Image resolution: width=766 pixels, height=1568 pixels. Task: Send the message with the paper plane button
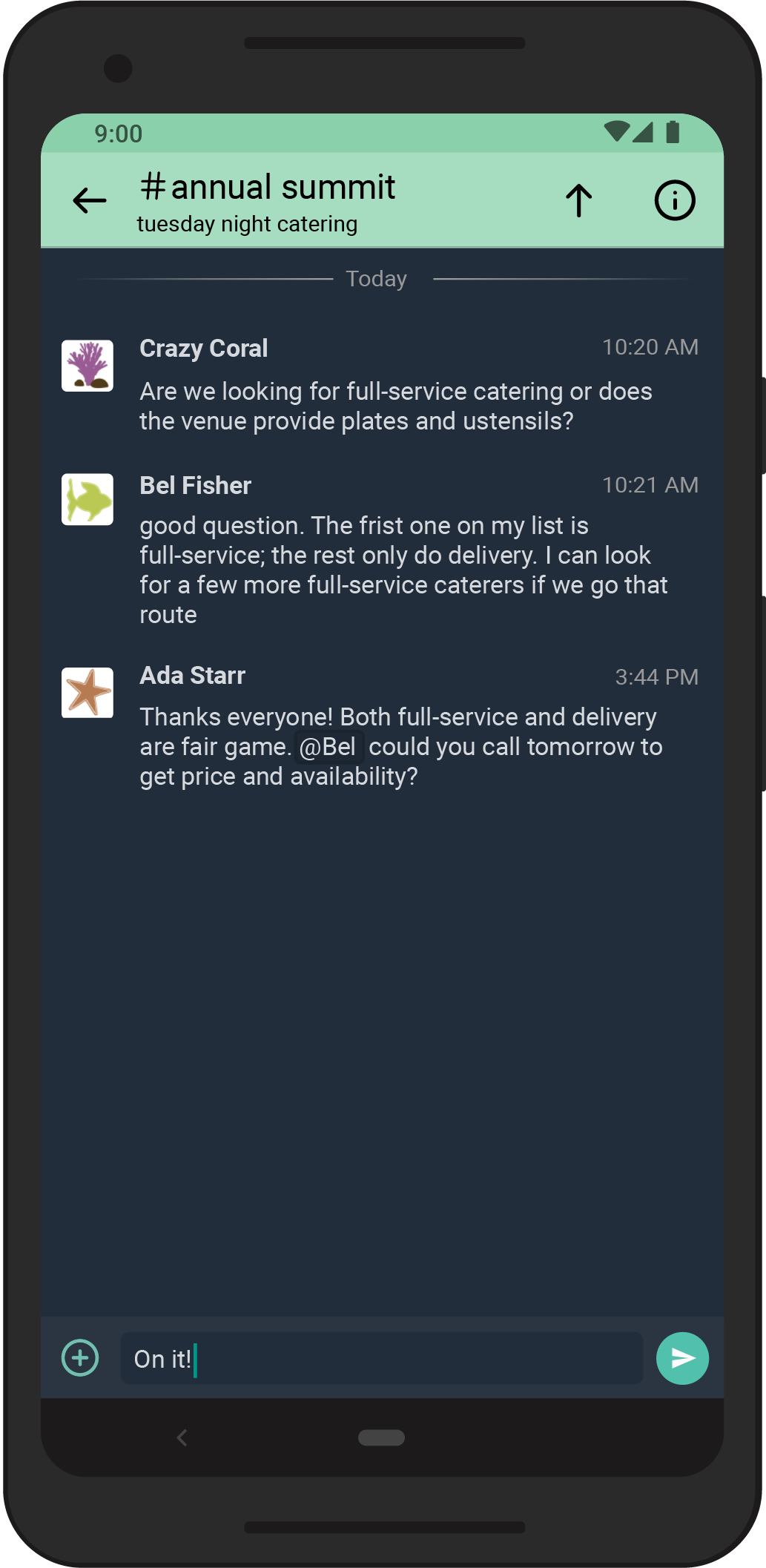(x=682, y=1358)
